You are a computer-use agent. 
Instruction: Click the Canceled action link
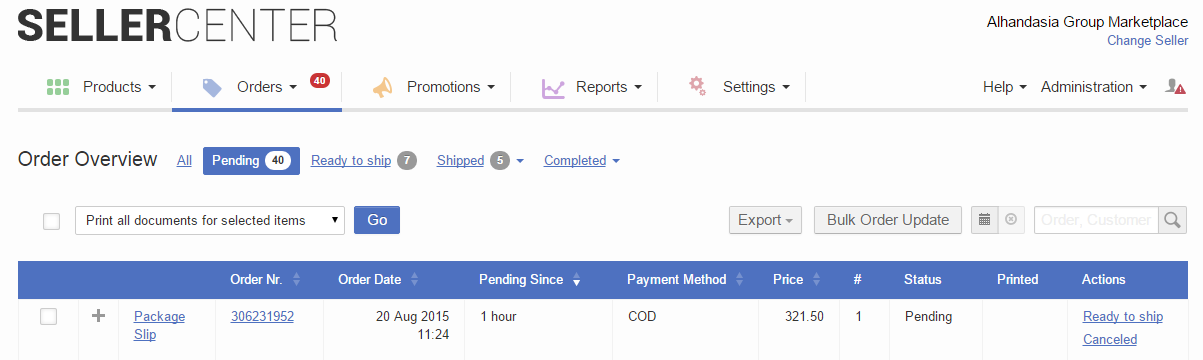click(x=1110, y=340)
